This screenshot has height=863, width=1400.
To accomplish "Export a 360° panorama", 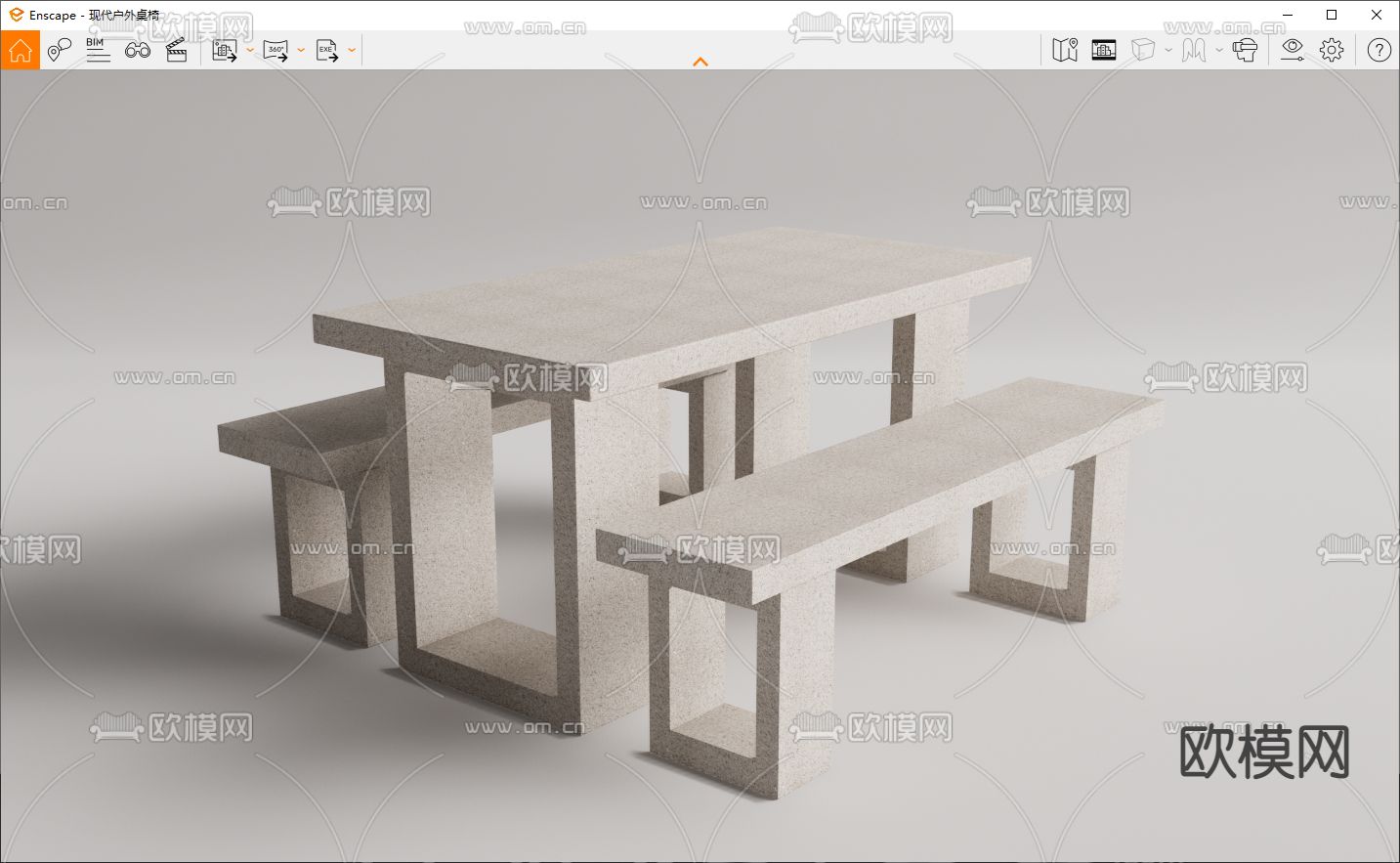I will click(276, 50).
